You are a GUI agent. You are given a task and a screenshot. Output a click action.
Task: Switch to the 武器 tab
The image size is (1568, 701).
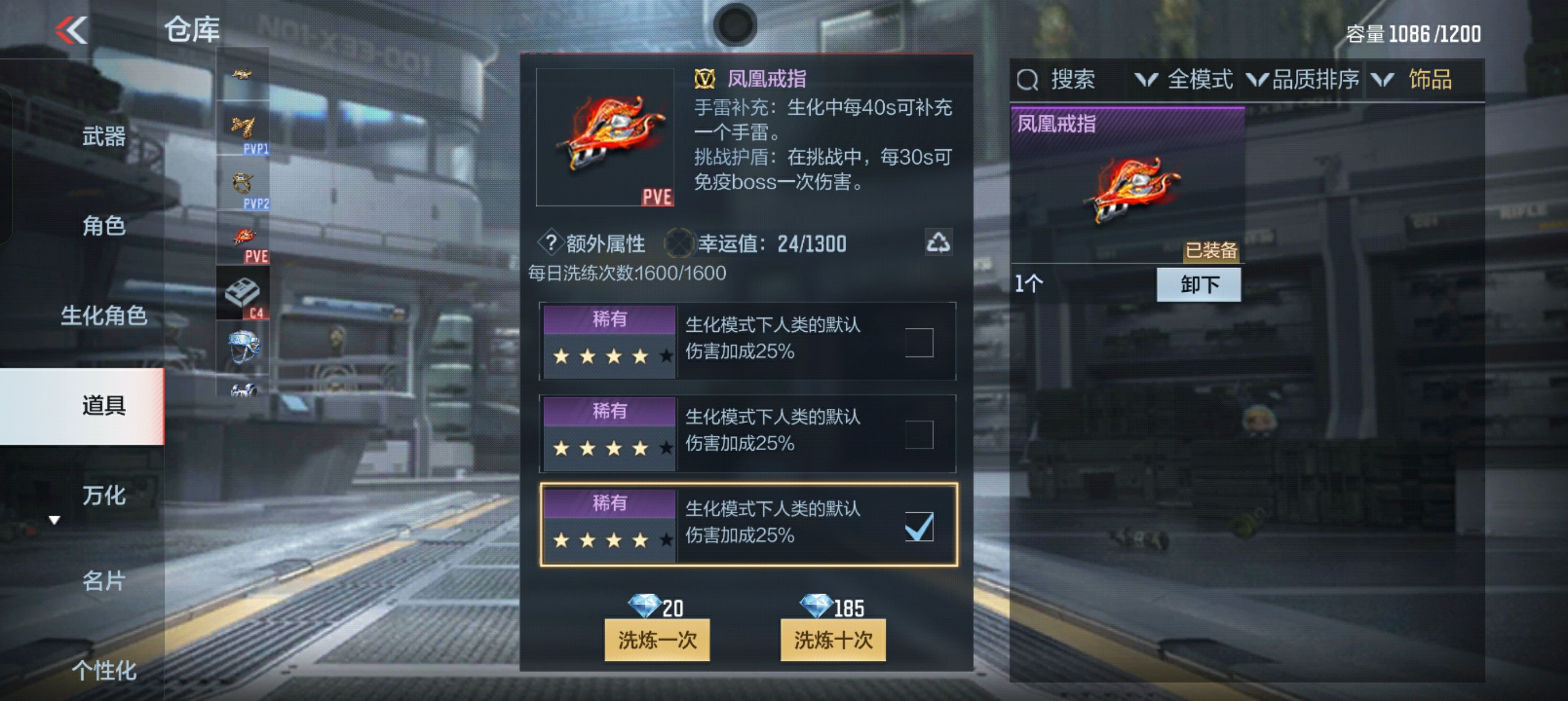pyautogui.click(x=104, y=136)
